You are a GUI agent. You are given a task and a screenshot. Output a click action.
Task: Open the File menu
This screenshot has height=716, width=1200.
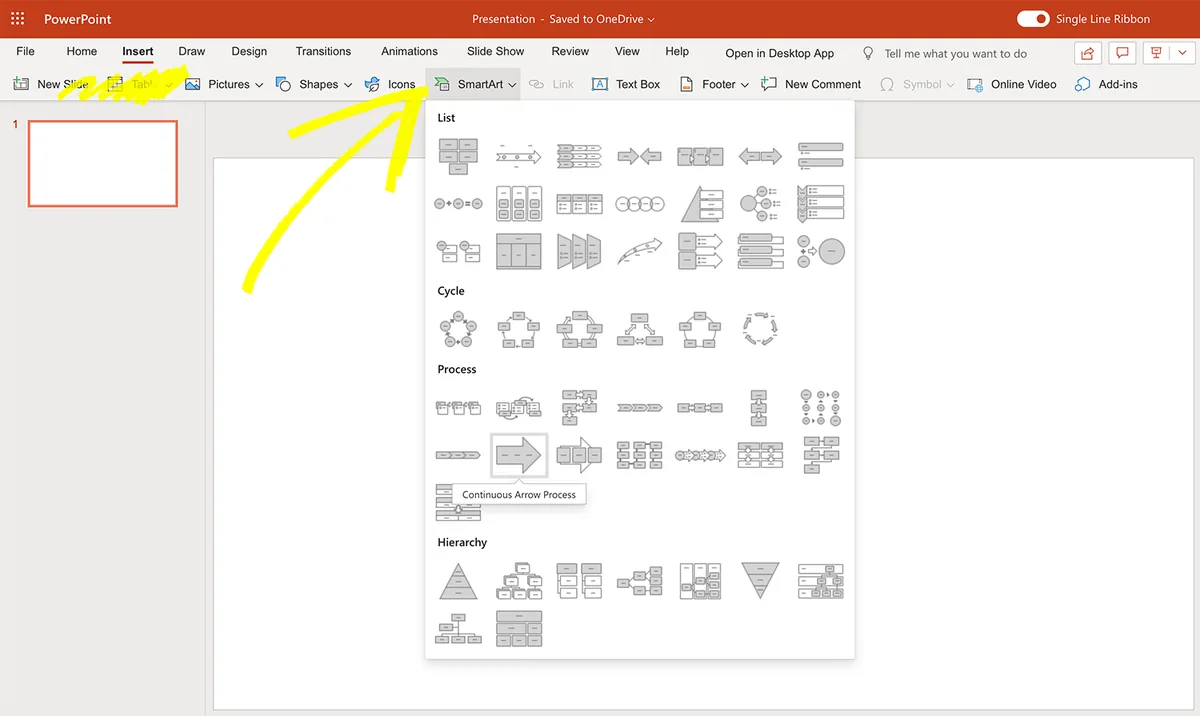pyautogui.click(x=26, y=51)
